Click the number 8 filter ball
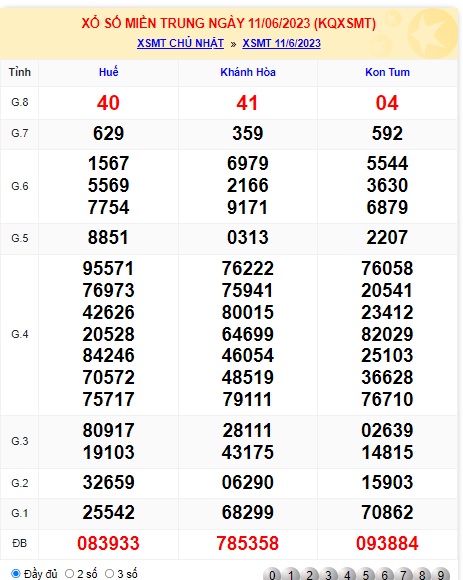The height and width of the screenshot is (580, 463). (x=422, y=574)
